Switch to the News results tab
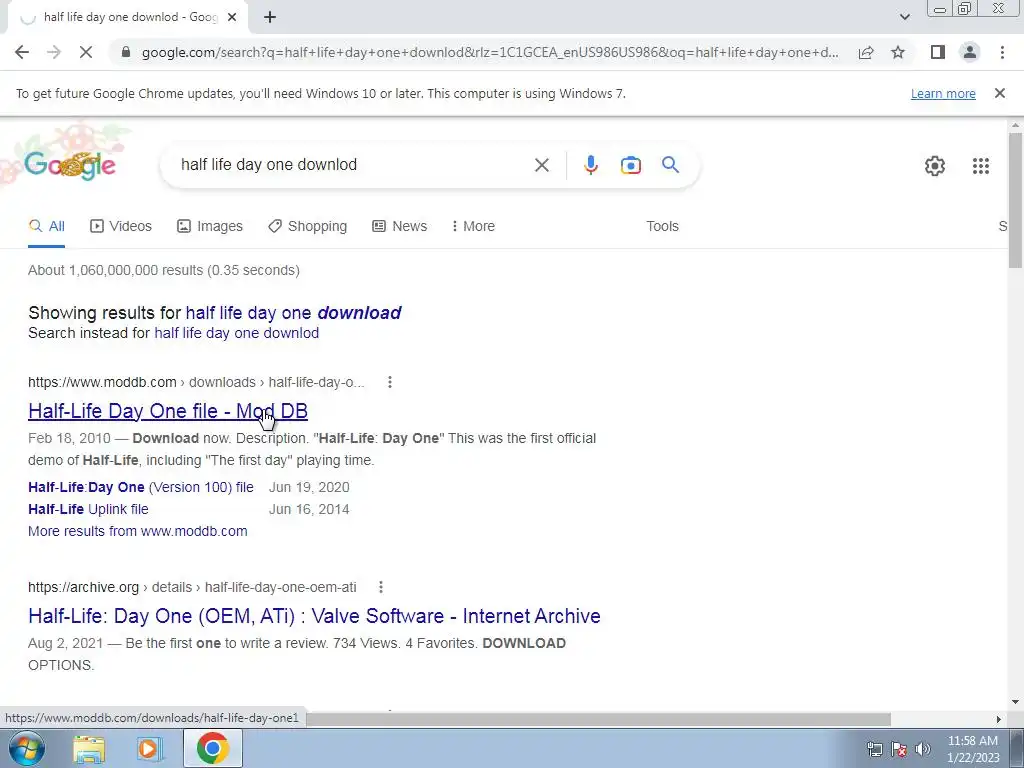This screenshot has width=1024, height=768. (400, 226)
